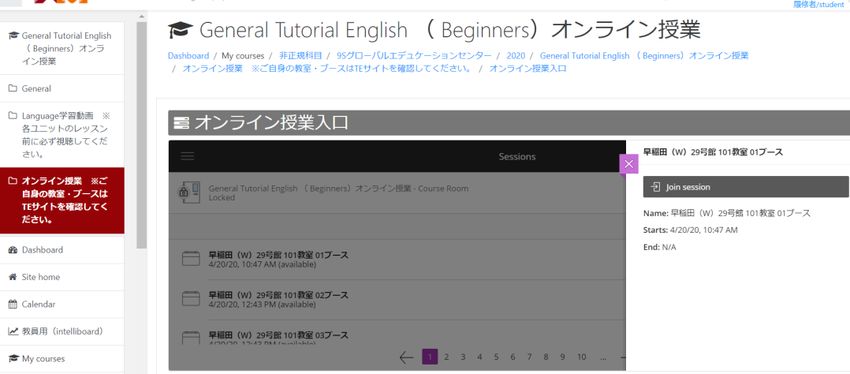The image size is (850, 374).
Task: Open Language学習動画 section in sidebar
Action: pos(62,135)
